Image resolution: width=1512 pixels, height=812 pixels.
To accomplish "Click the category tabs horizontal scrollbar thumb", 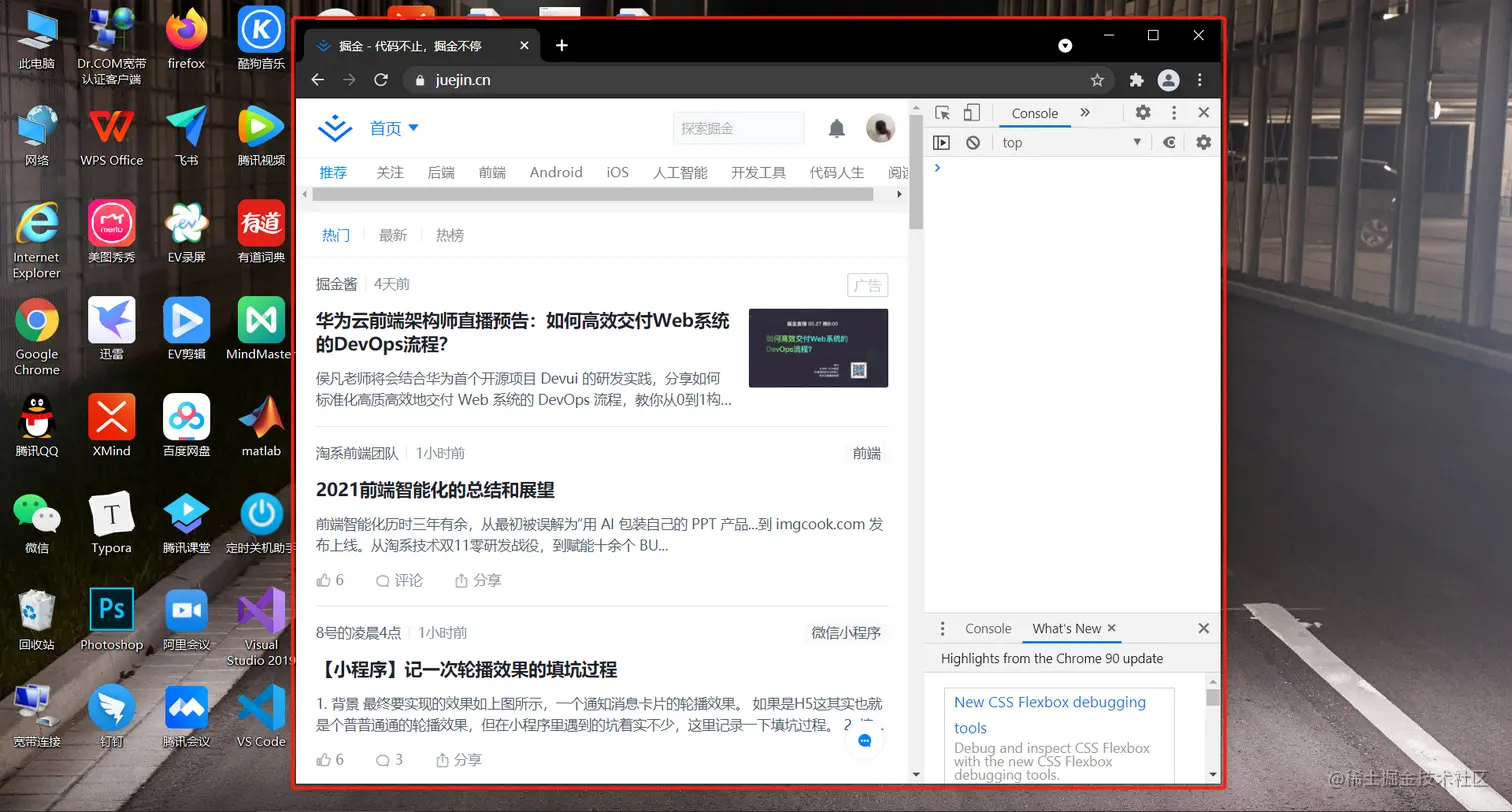I will pos(594,194).
